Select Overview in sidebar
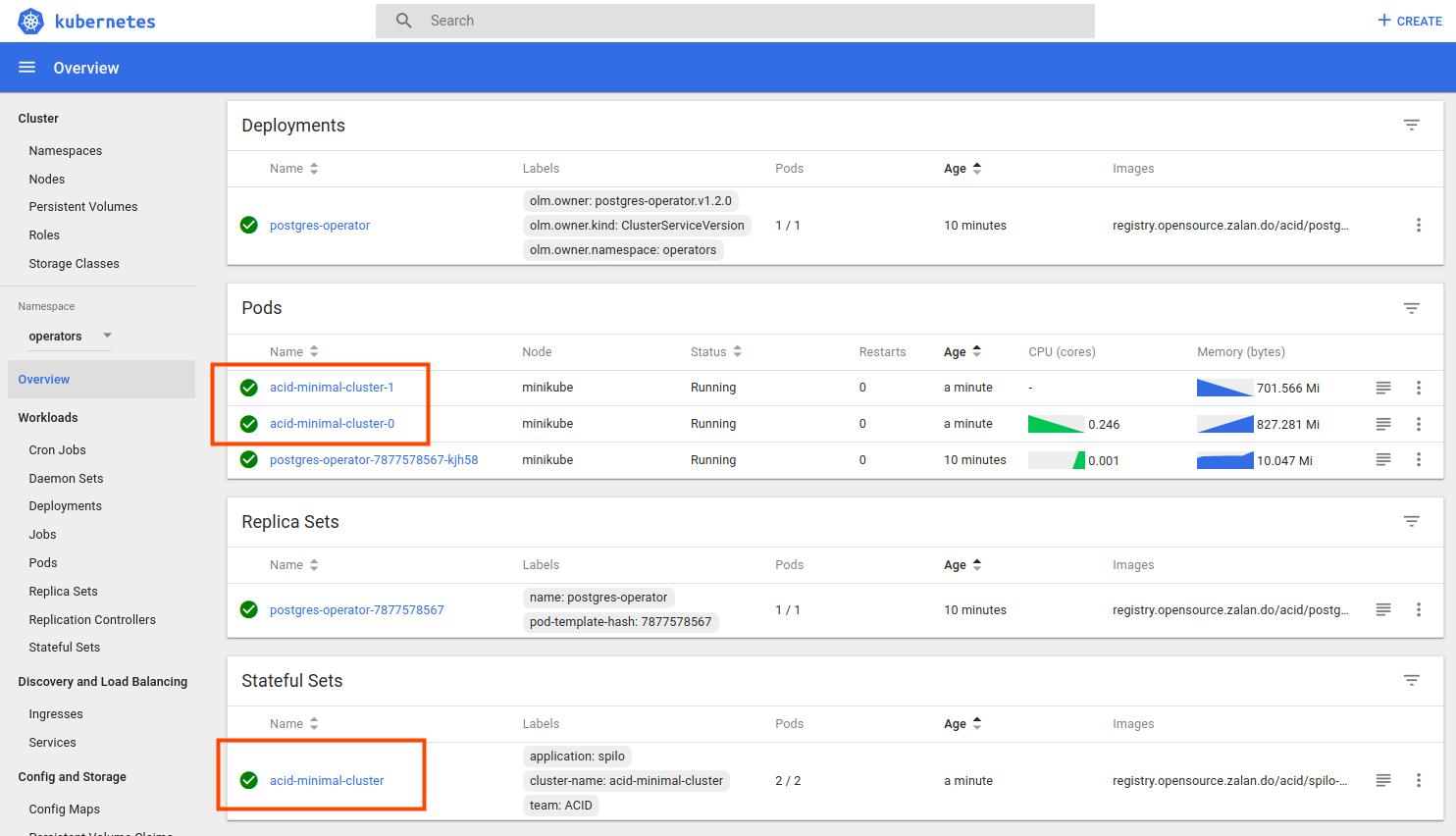 (x=101, y=380)
